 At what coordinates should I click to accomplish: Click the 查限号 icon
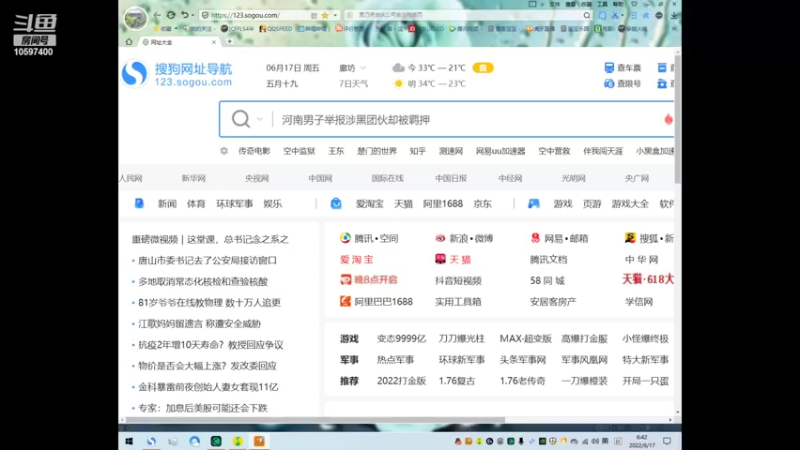(609, 84)
